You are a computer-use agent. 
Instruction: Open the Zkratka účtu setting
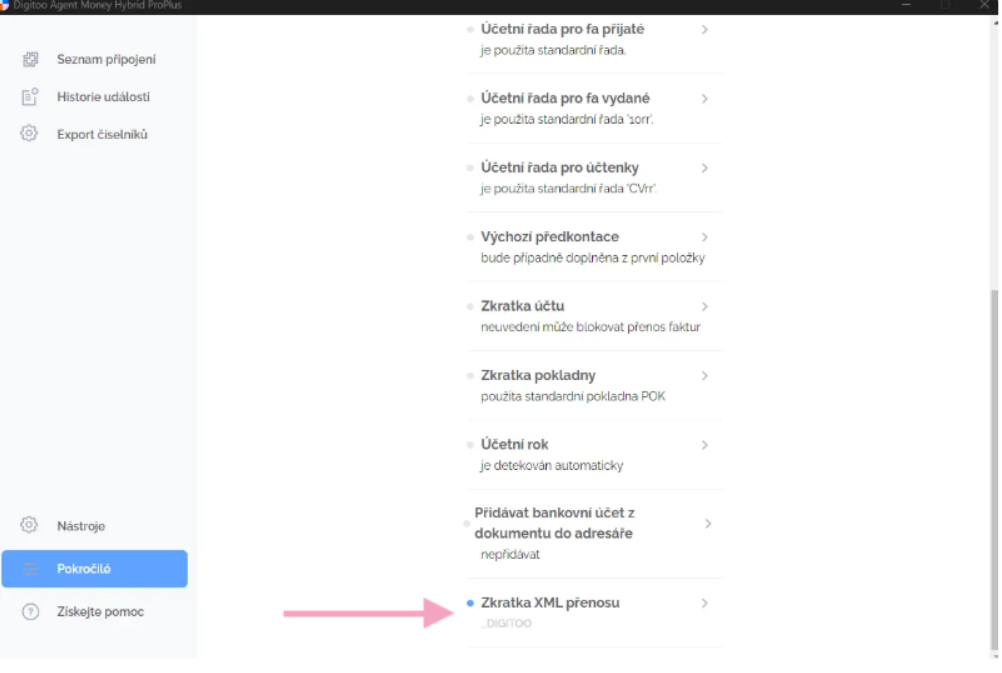(523, 306)
